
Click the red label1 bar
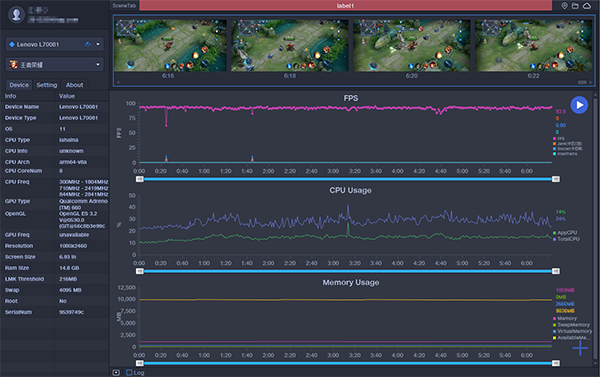346,5
